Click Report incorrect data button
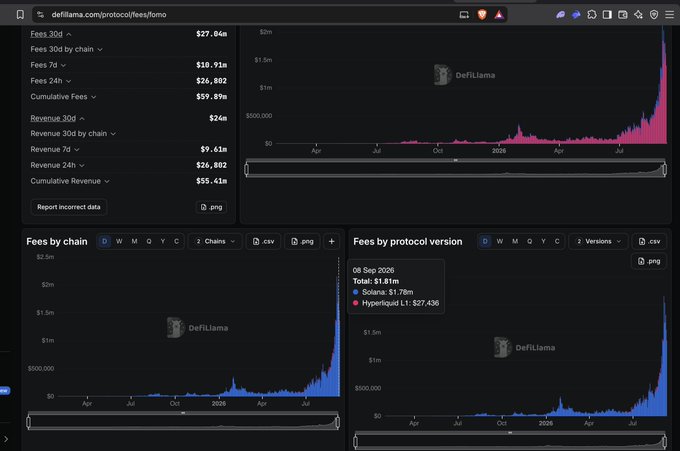Viewport: 680px width, 451px height. click(x=69, y=207)
